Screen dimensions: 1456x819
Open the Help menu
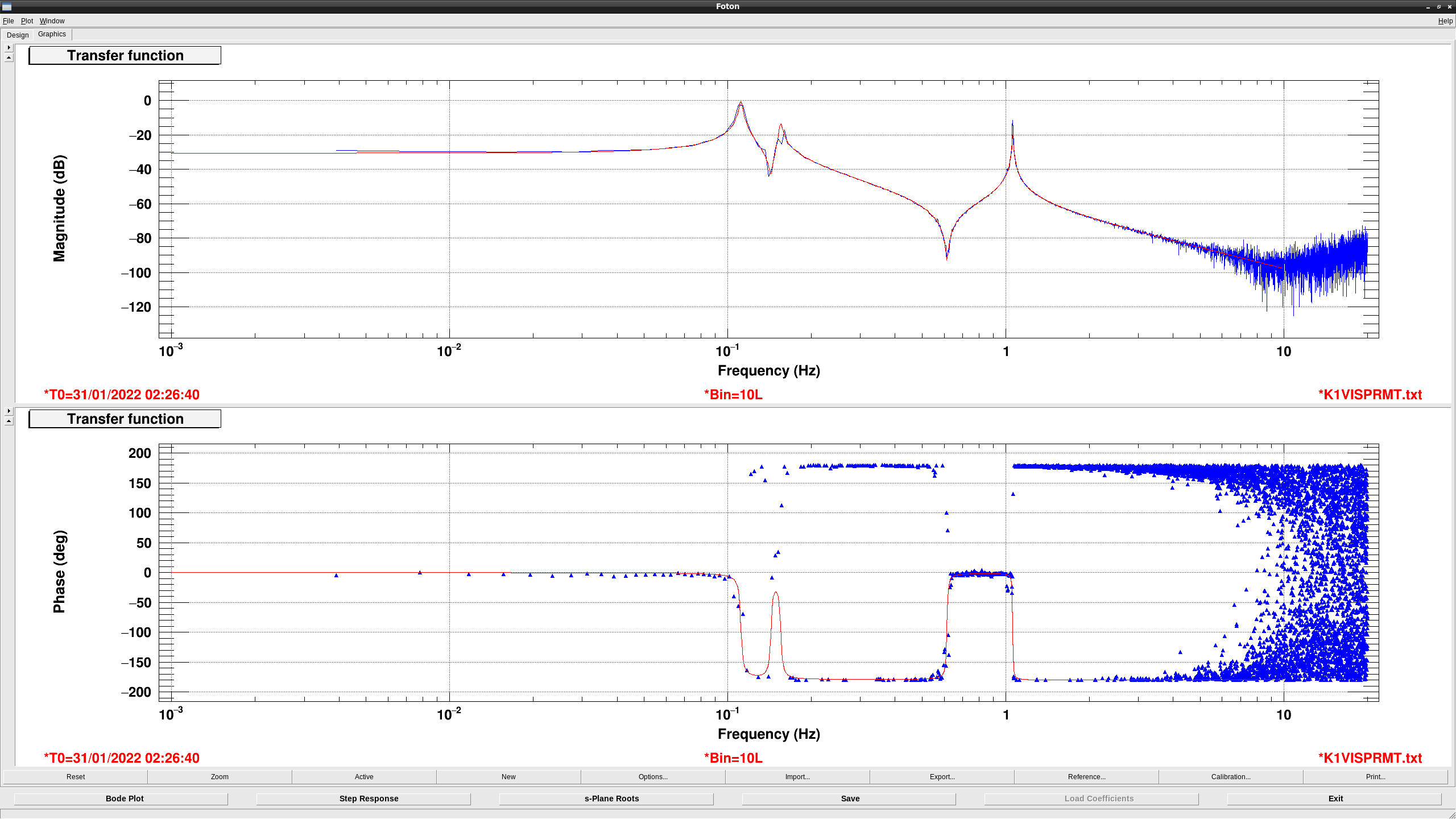[x=1445, y=21]
